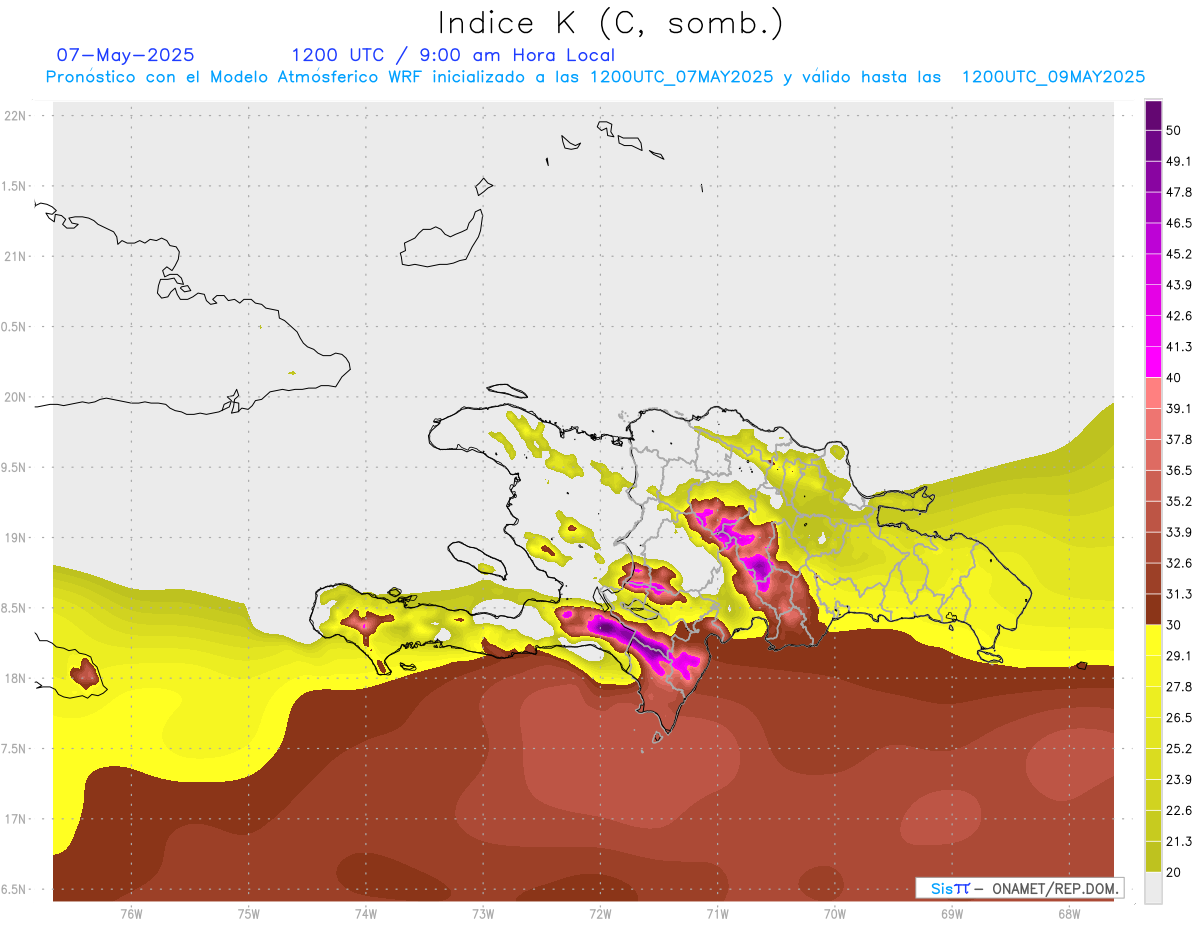Click the legend value "50"

point(1174,131)
